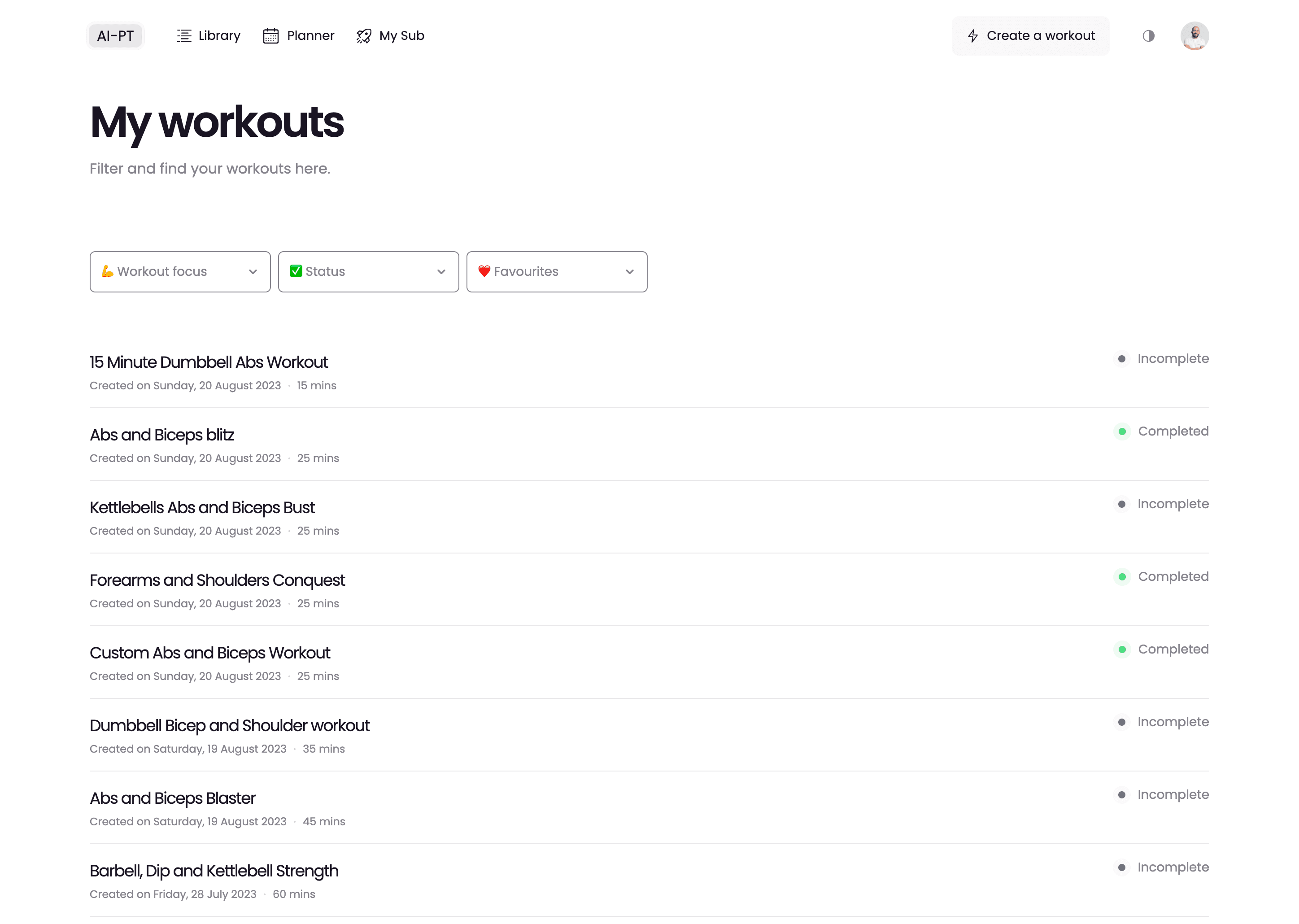
Task: Open the Workout focus dropdown
Action: point(180,271)
